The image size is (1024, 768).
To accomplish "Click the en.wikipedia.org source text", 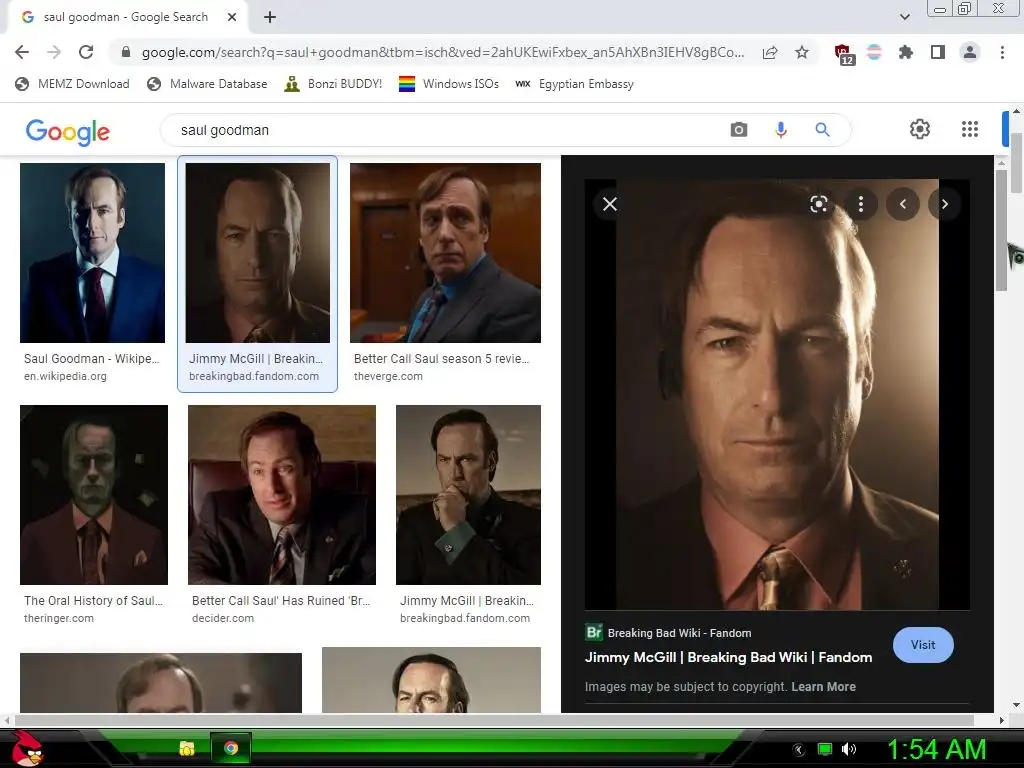I will pos(65,376).
